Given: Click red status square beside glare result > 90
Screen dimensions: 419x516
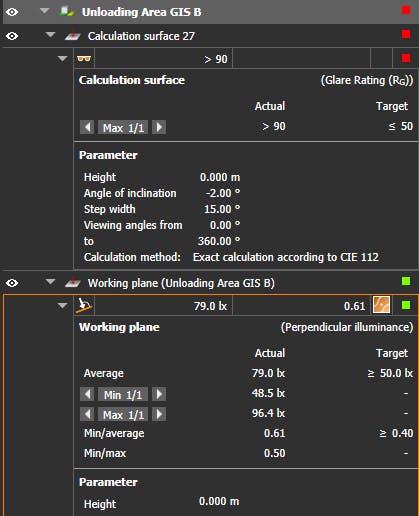Looking at the screenshot, I should coord(406,58).
